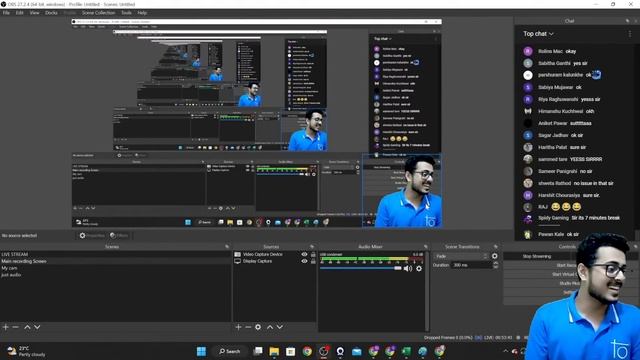Increase the transition Duration stepper

tap(496, 263)
